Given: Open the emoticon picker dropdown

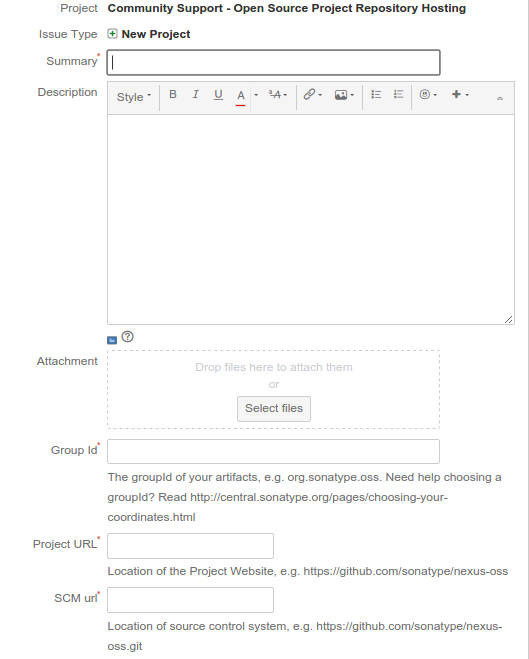Looking at the screenshot, I should pos(428,95).
